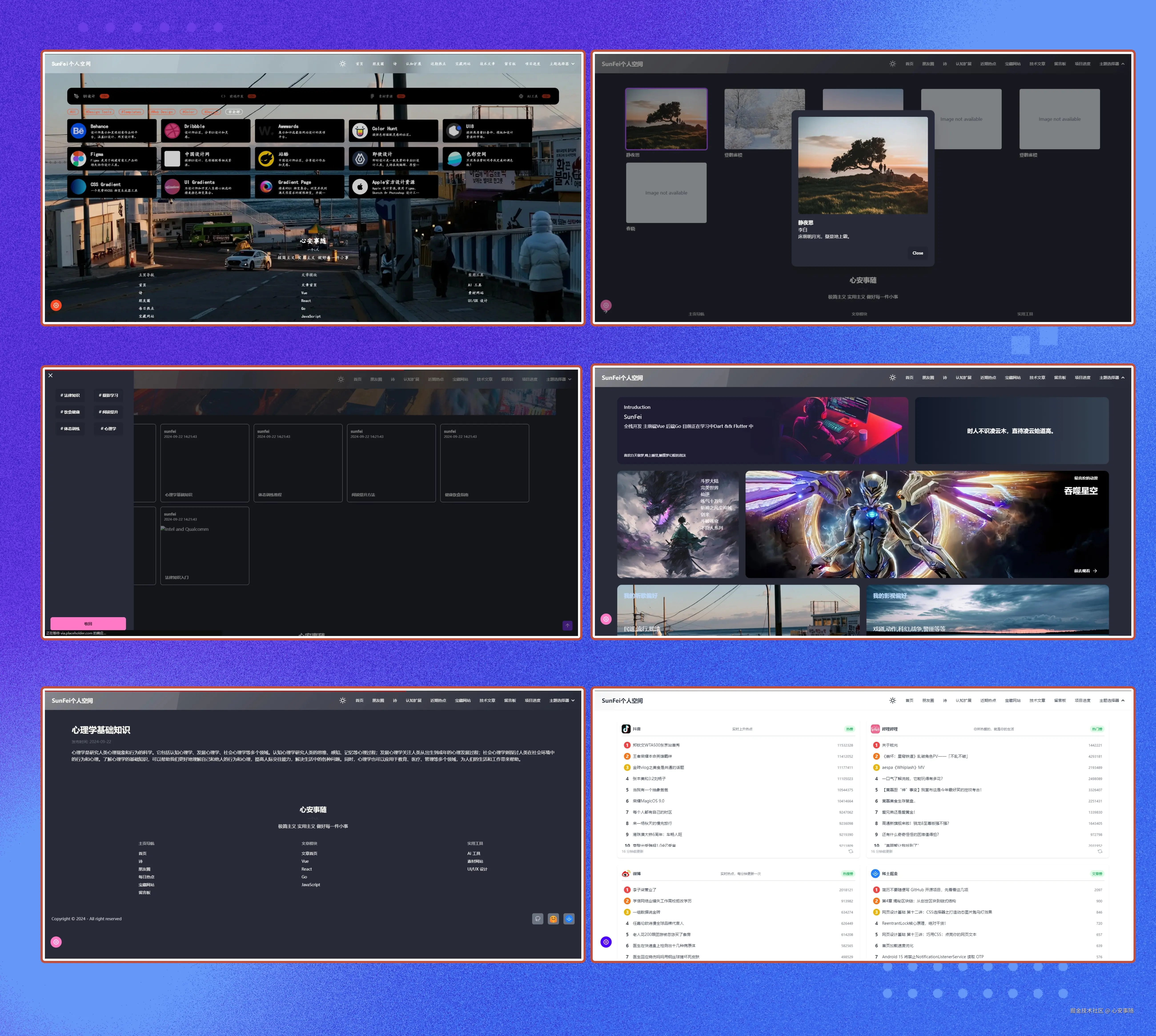This screenshot has height=1036, width=1156.
Task: Click the 哔哩哔哩 logo icon
Action: (875, 729)
